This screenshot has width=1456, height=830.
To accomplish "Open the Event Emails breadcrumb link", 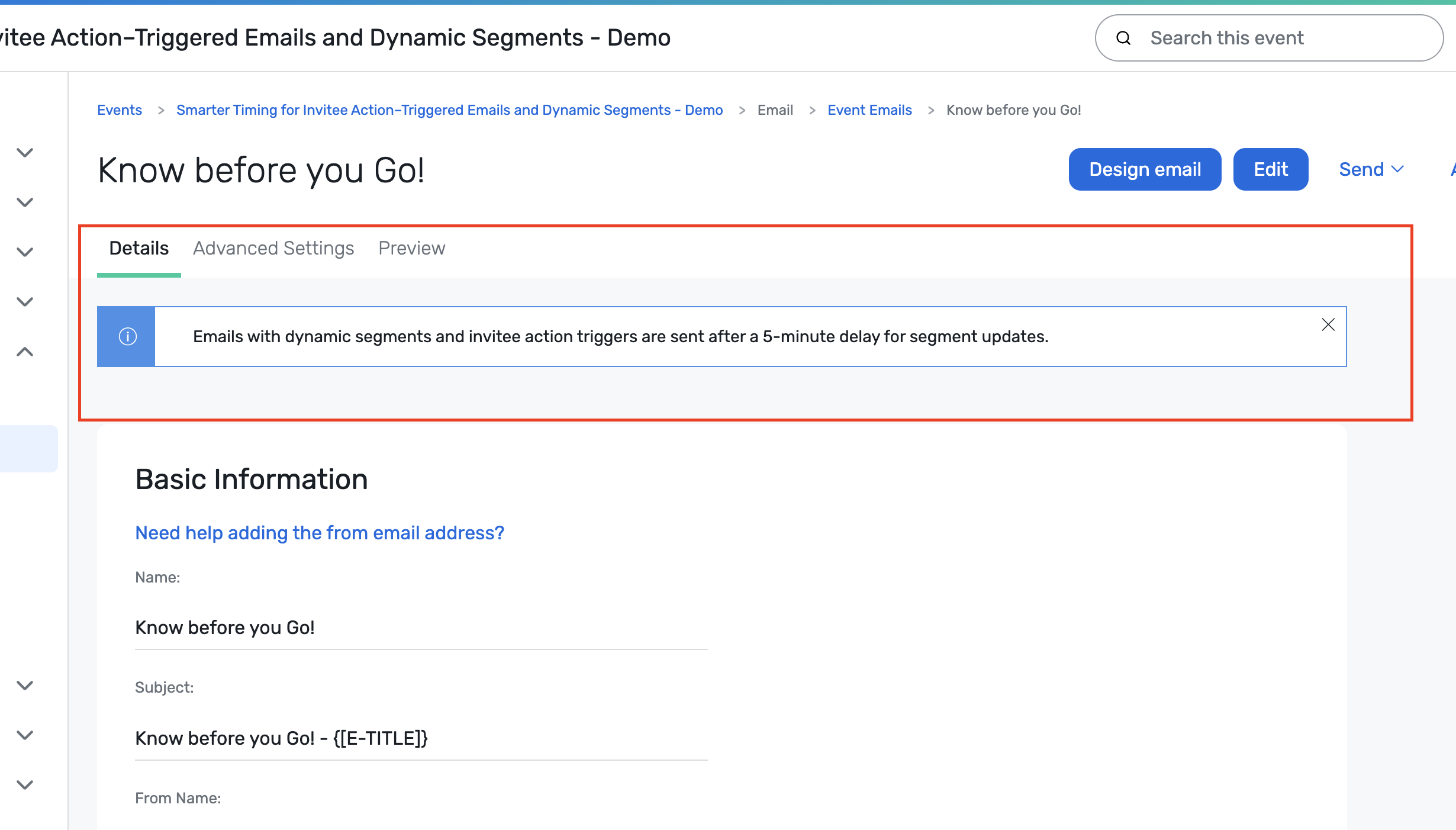I will click(x=869, y=110).
